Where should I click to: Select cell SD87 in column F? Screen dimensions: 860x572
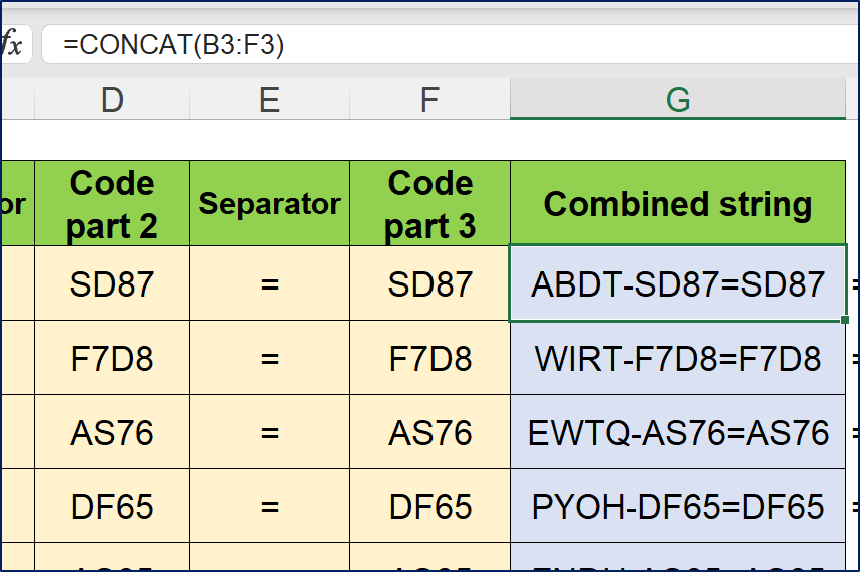click(430, 284)
